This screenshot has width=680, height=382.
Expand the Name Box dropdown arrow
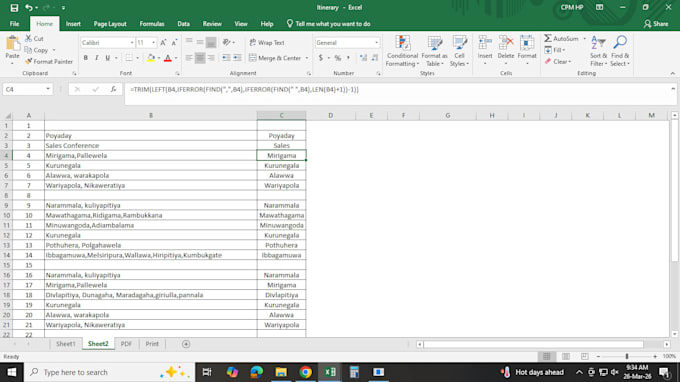(x=48, y=89)
